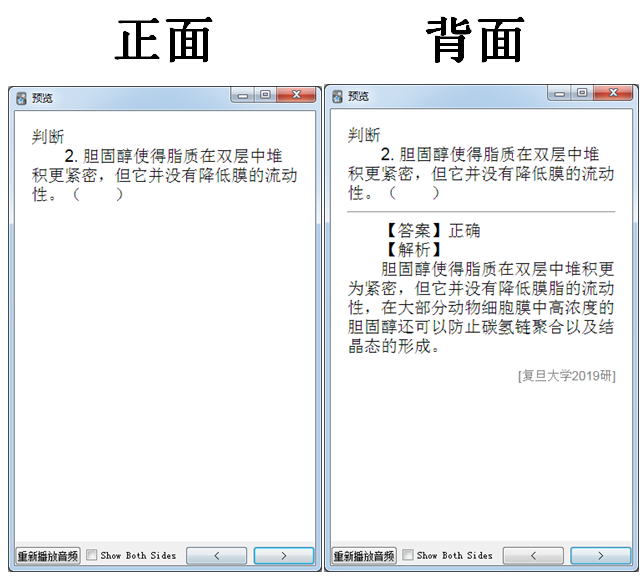The height and width of the screenshot is (577, 642).
Task: Close the right preview window
Action: (x=613, y=93)
